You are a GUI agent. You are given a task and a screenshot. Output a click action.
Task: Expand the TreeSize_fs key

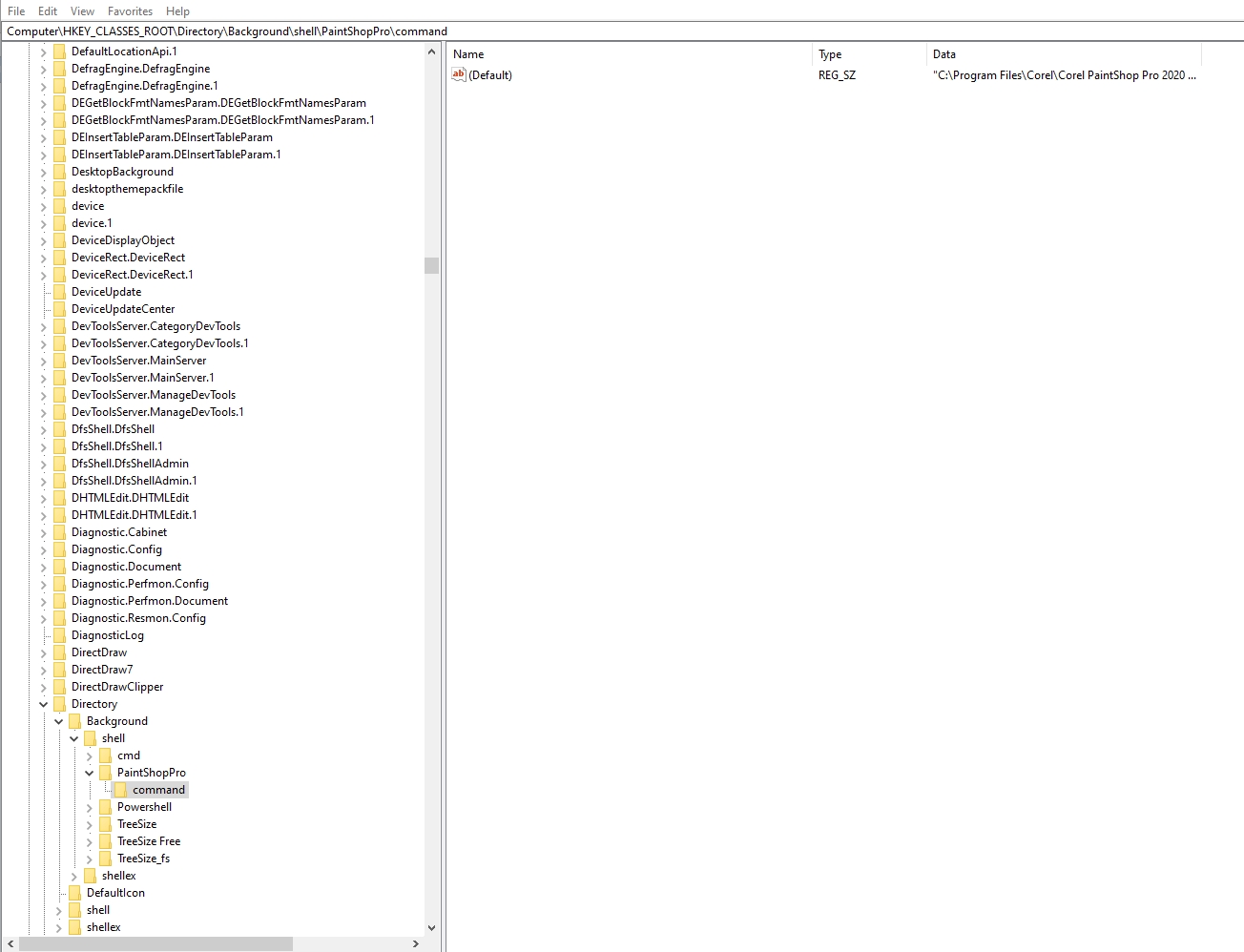click(90, 859)
